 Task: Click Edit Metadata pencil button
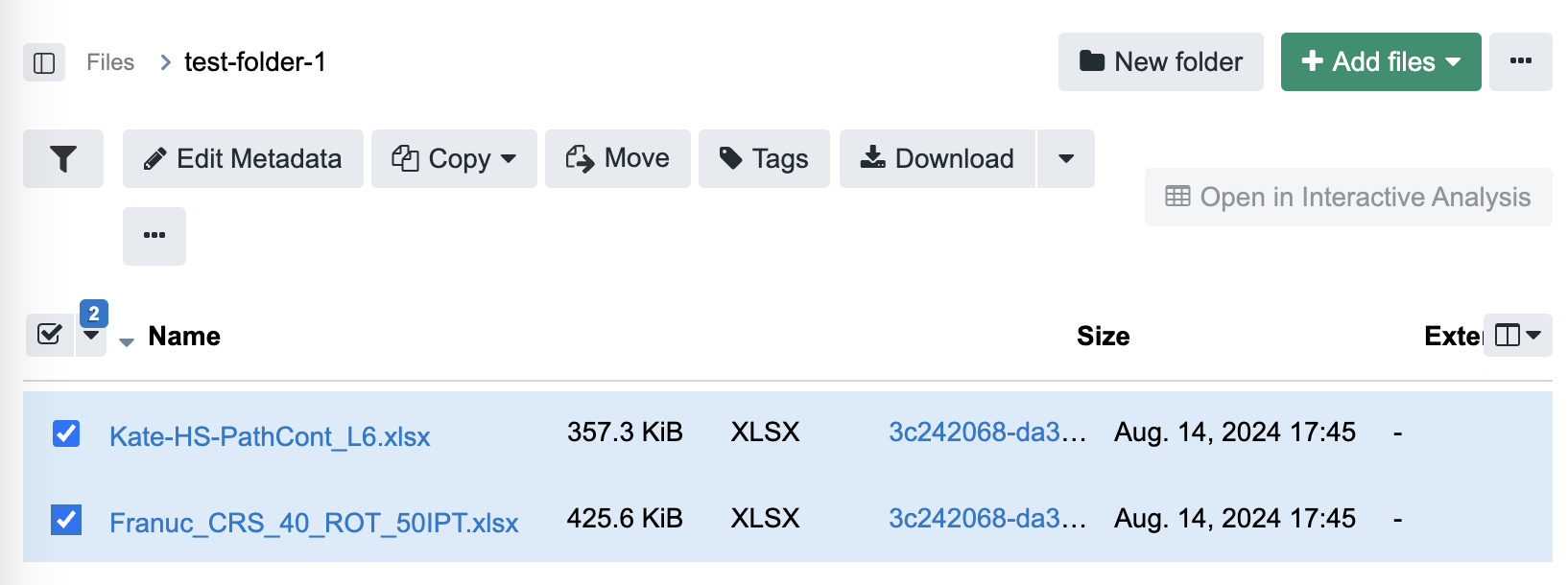pyautogui.click(x=243, y=158)
